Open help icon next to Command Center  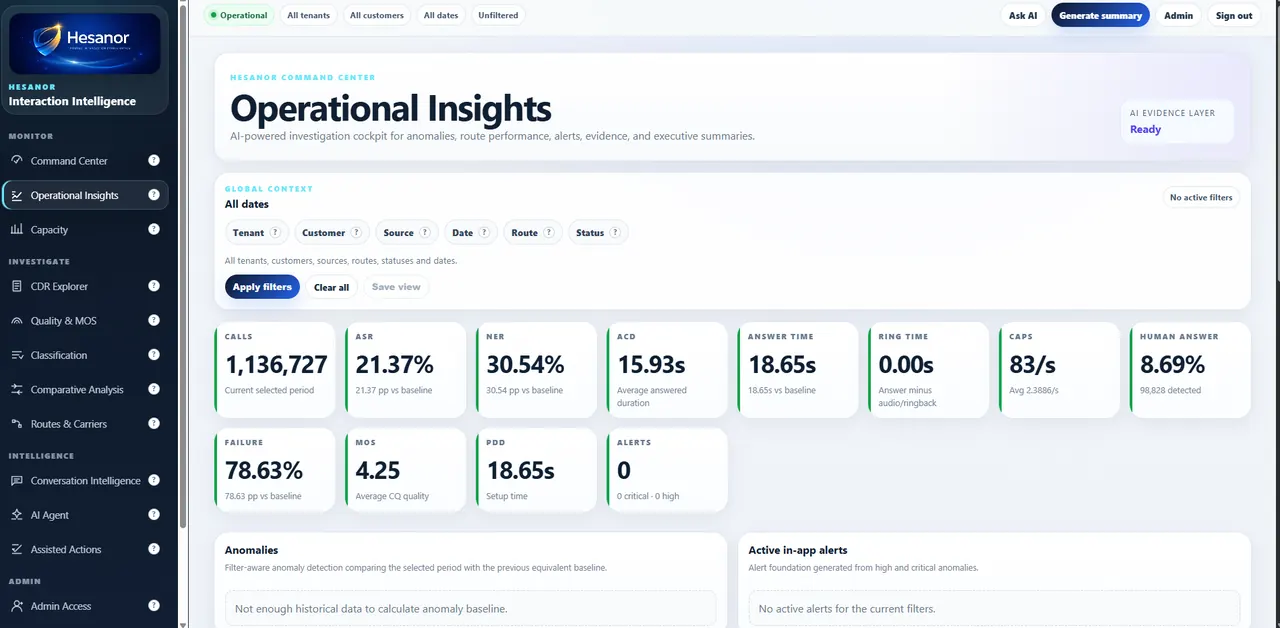point(154,160)
